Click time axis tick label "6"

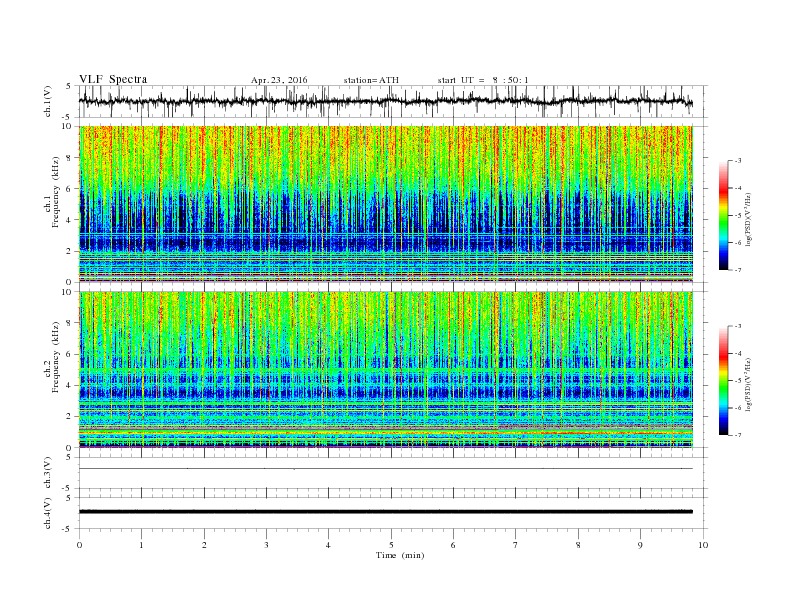(x=453, y=545)
